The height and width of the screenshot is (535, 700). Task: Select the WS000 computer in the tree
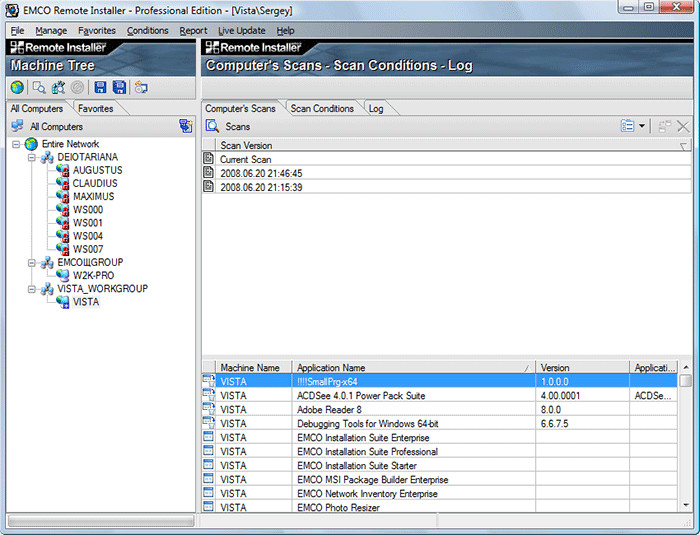[x=88, y=209]
